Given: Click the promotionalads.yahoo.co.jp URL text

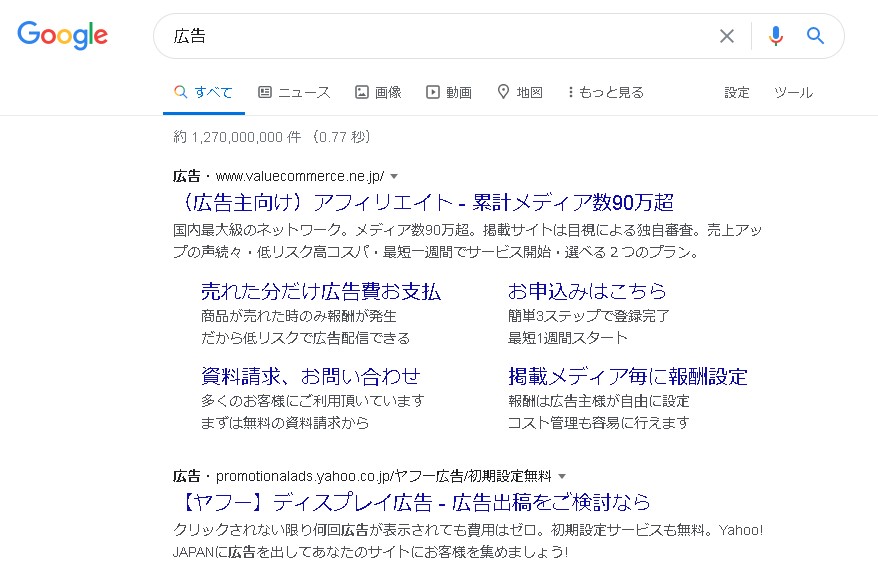Looking at the screenshot, I should click(x=384, y=477).
